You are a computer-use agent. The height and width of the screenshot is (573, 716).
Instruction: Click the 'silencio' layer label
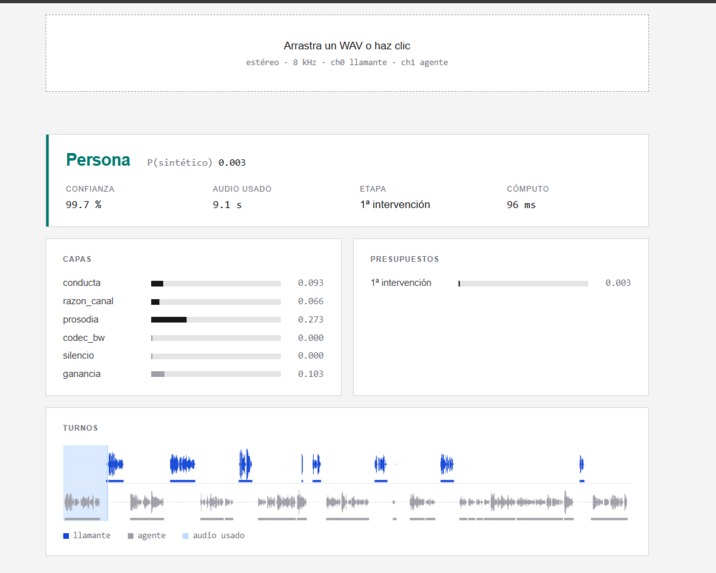79,355
